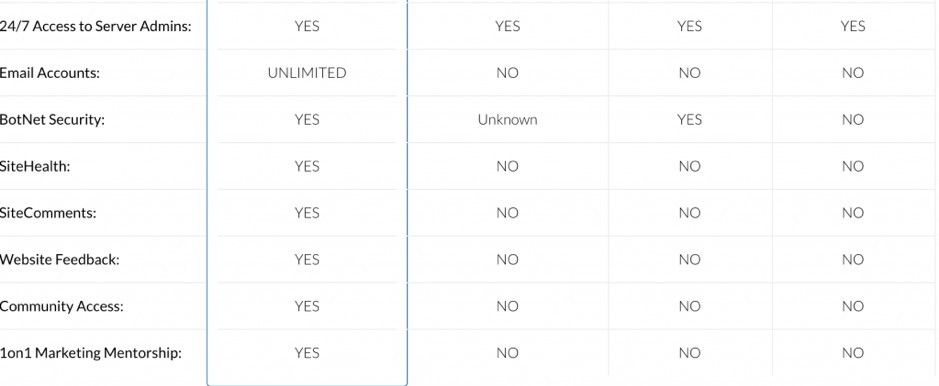The image size is (939, 386).
Task: Click '24/7 Access to Server Admins:' label
Action: click(96, 26)
